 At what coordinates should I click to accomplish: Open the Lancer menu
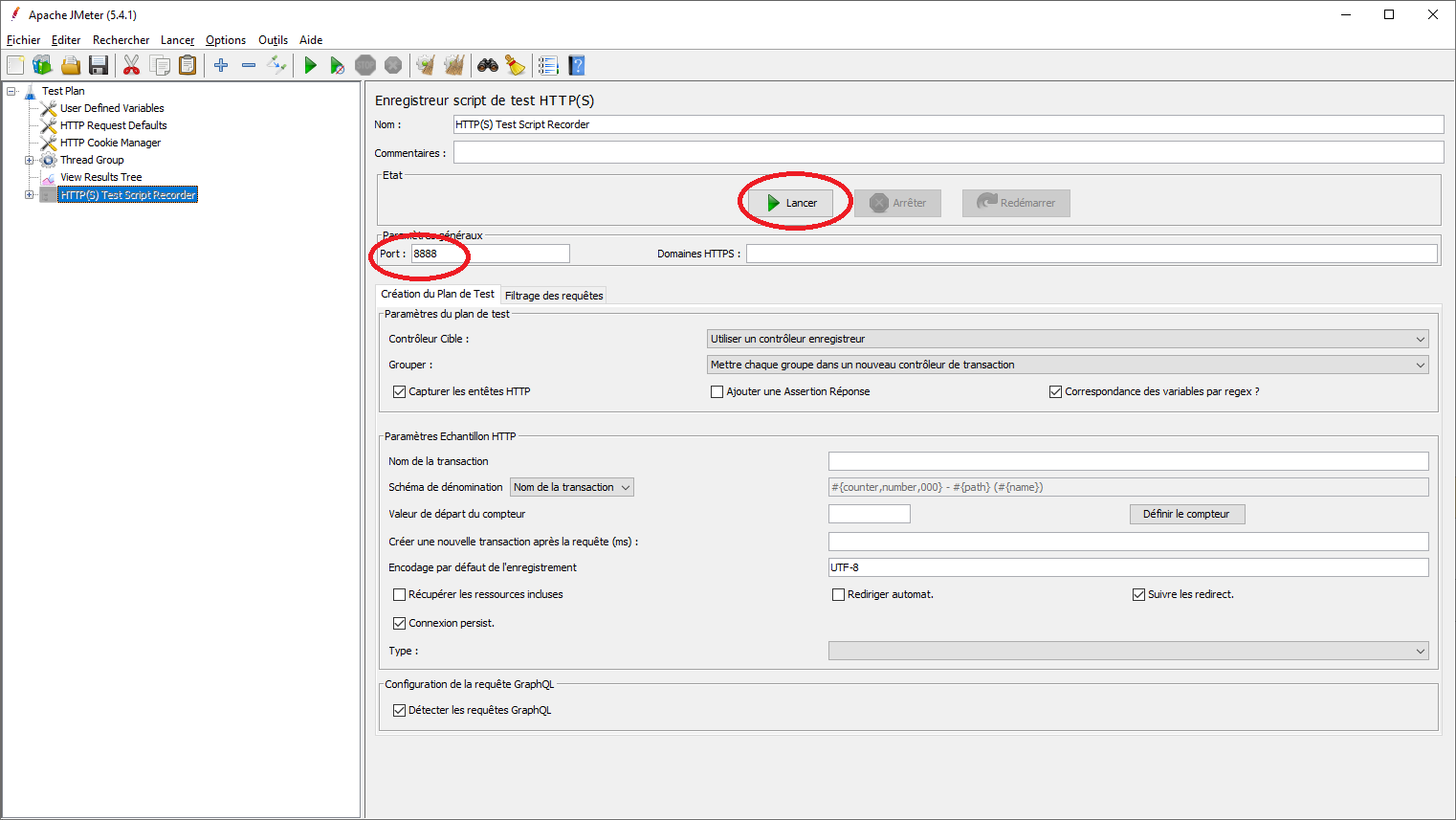click(177, 40)
